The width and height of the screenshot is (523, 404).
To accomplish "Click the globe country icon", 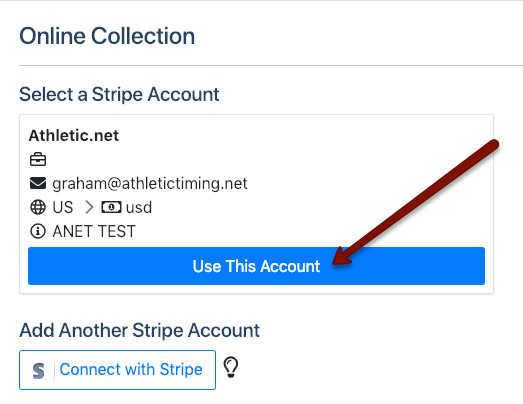I will (x=38, y=207).
